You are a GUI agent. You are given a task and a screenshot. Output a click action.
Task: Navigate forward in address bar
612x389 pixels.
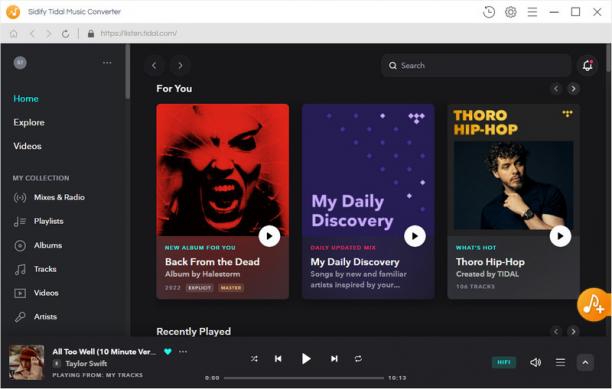tap(49, 34)
